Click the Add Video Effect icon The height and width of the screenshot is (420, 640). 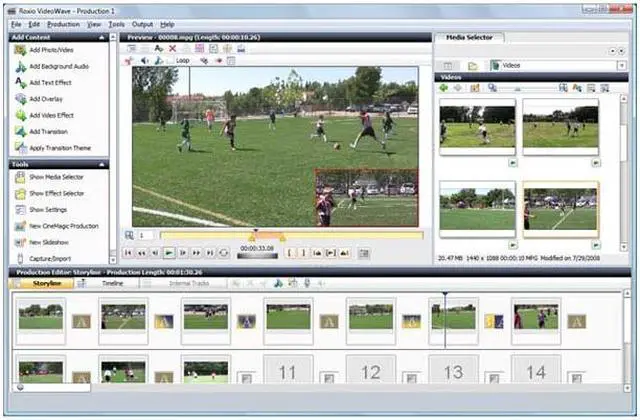(x=20, y=115)
